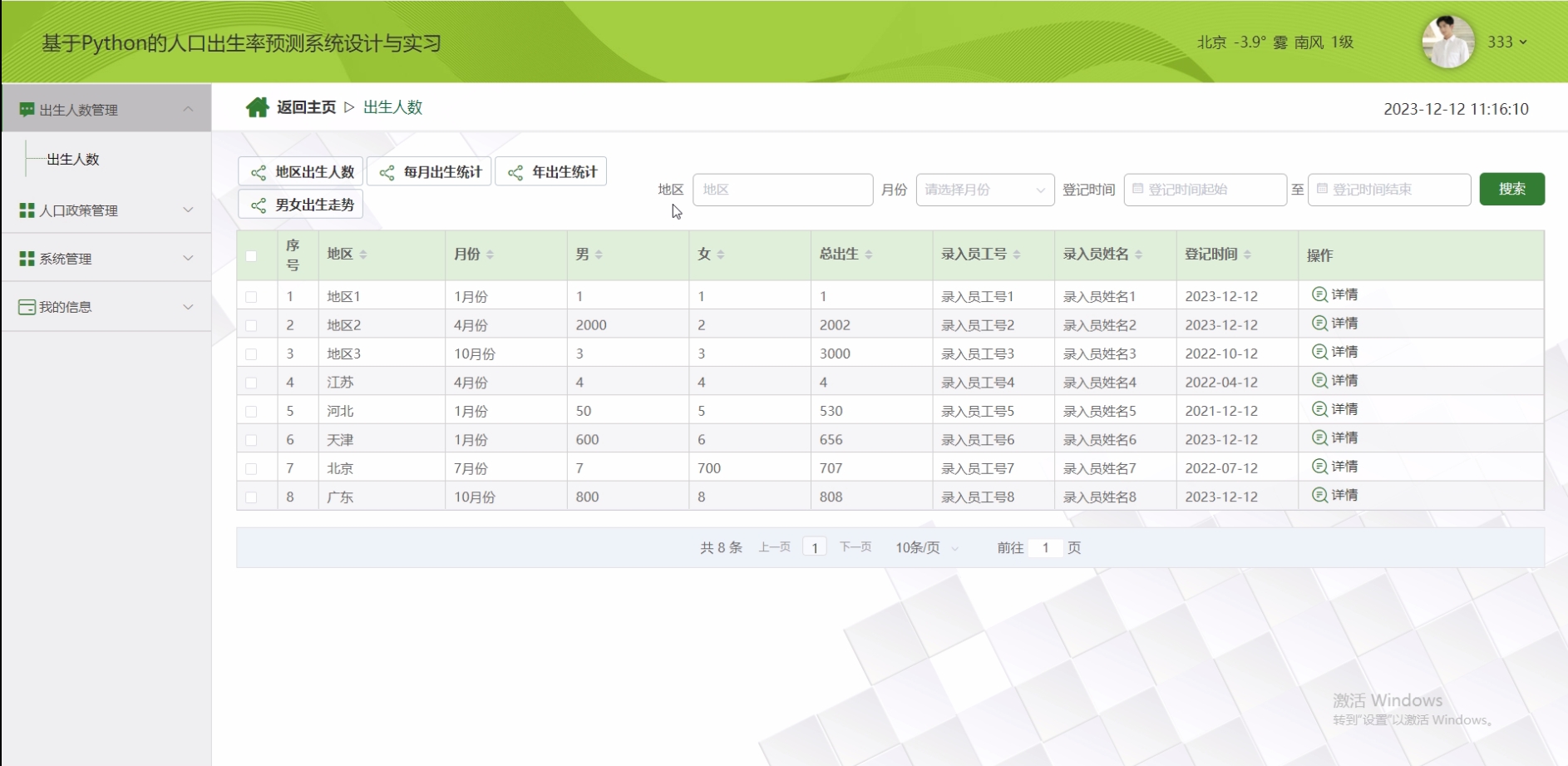
Task: Click the sort arrows on 总出生 column
Action: point(868,255)
